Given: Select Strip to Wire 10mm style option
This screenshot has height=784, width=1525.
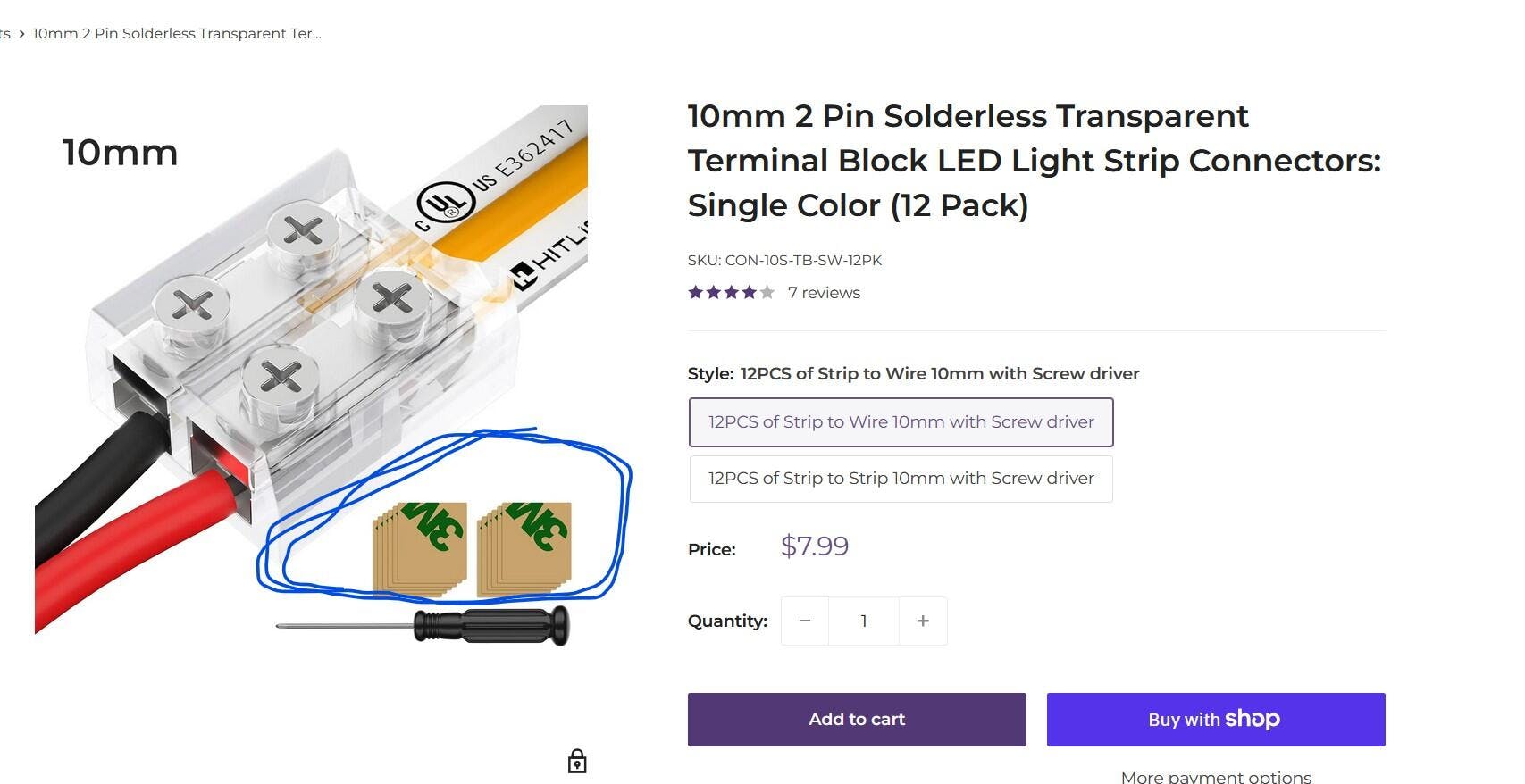Looking at the screenshot, I should [901, 422].
